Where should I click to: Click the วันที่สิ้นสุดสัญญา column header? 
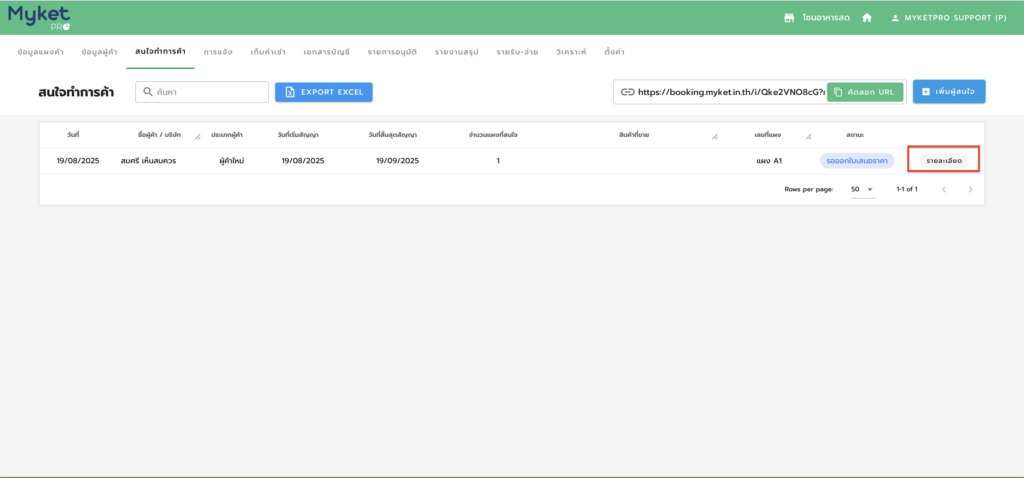coord(392,135)
